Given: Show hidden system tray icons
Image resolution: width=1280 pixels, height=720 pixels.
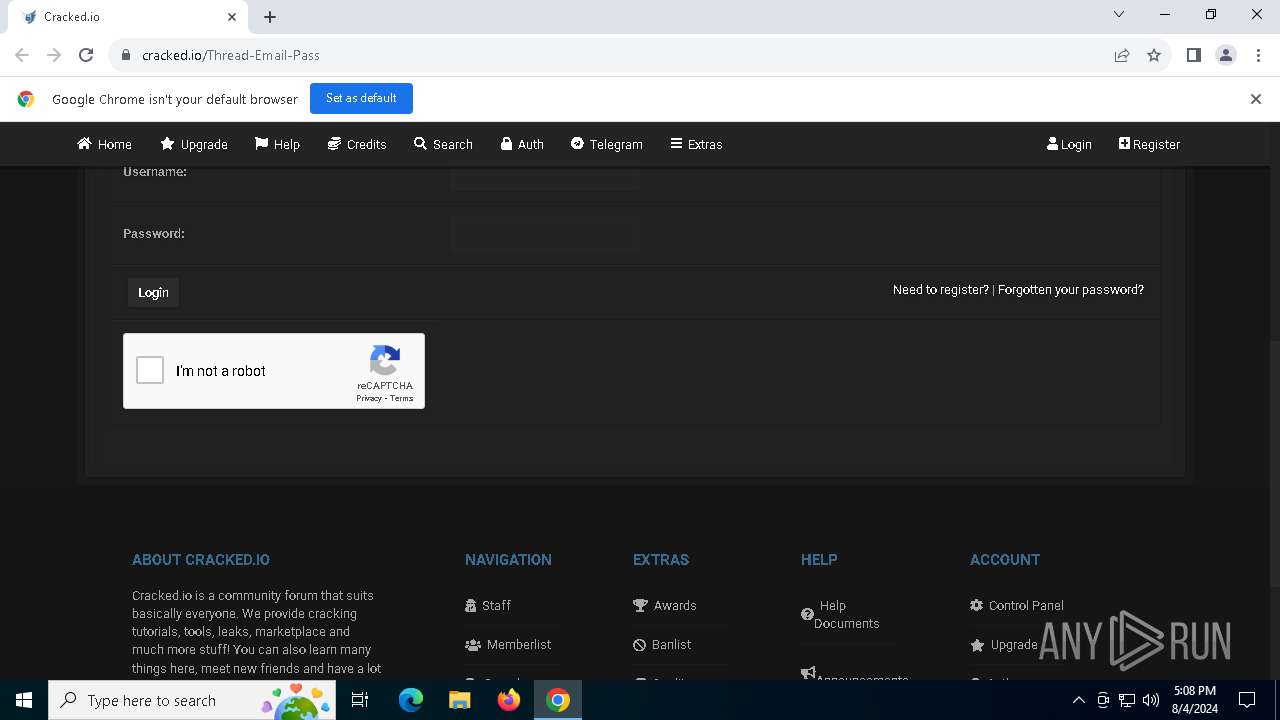Looking at the screenshot, I should click(1079, 700).
